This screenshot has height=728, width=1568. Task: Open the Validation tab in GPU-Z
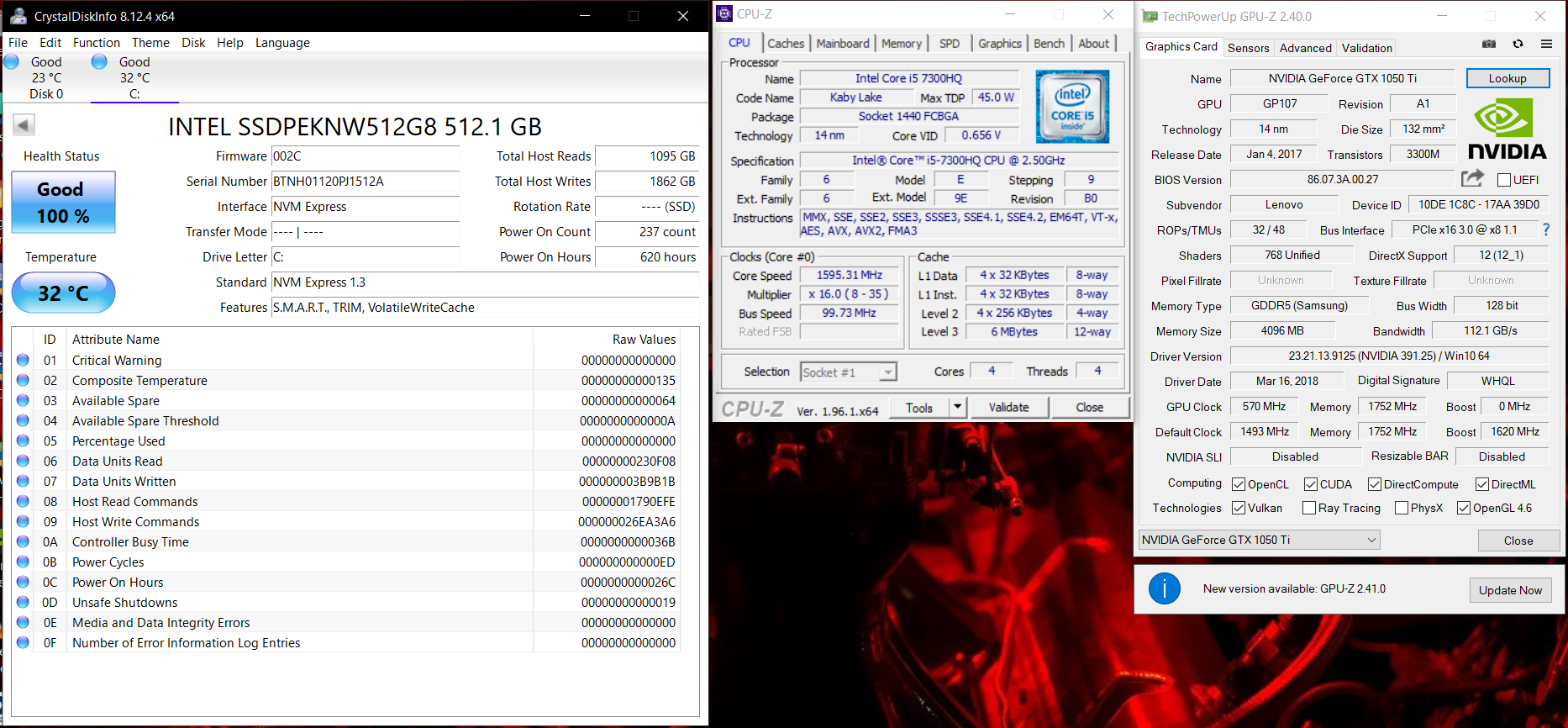click(1366, 48)
